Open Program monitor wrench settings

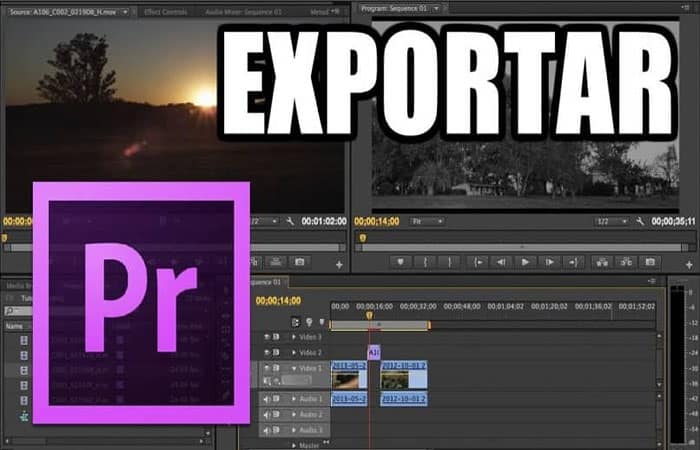coord(640,221)
